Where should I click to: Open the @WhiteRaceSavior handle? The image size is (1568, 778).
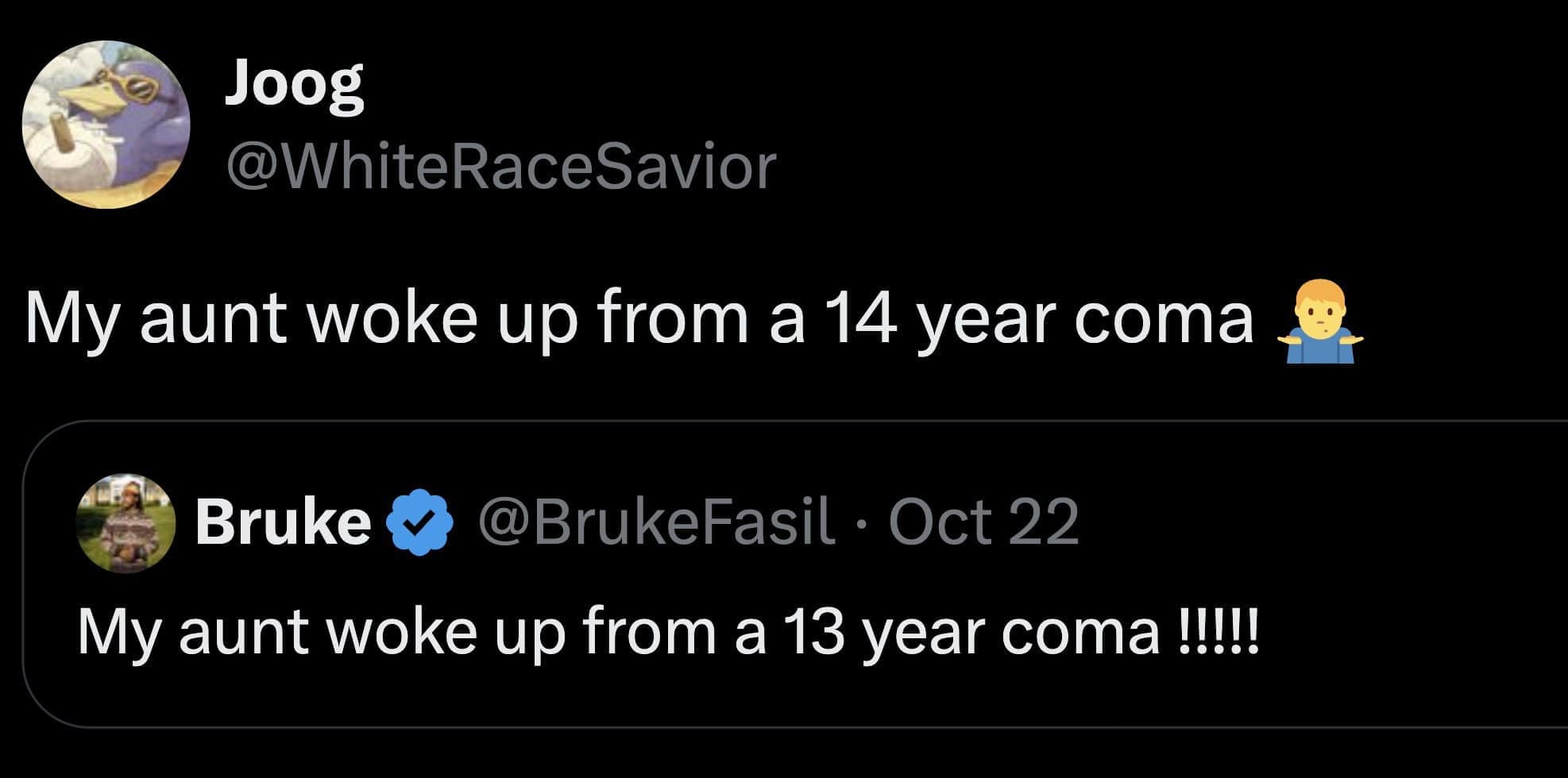500,167
